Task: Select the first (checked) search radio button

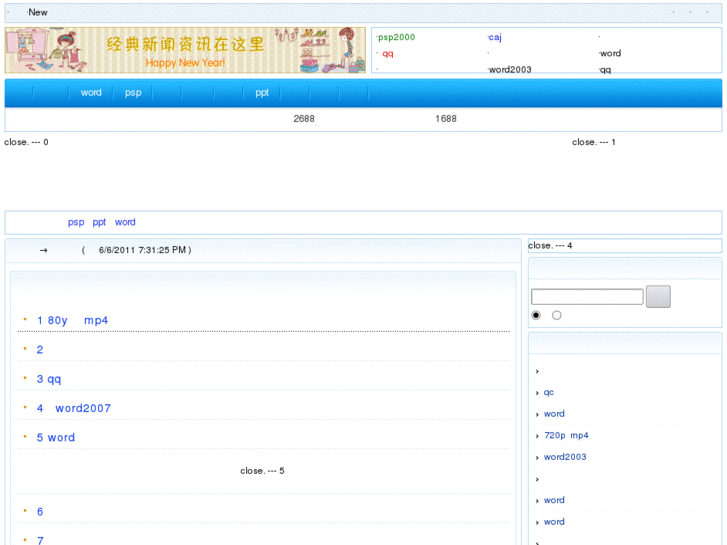Action: tap(536, 315)
